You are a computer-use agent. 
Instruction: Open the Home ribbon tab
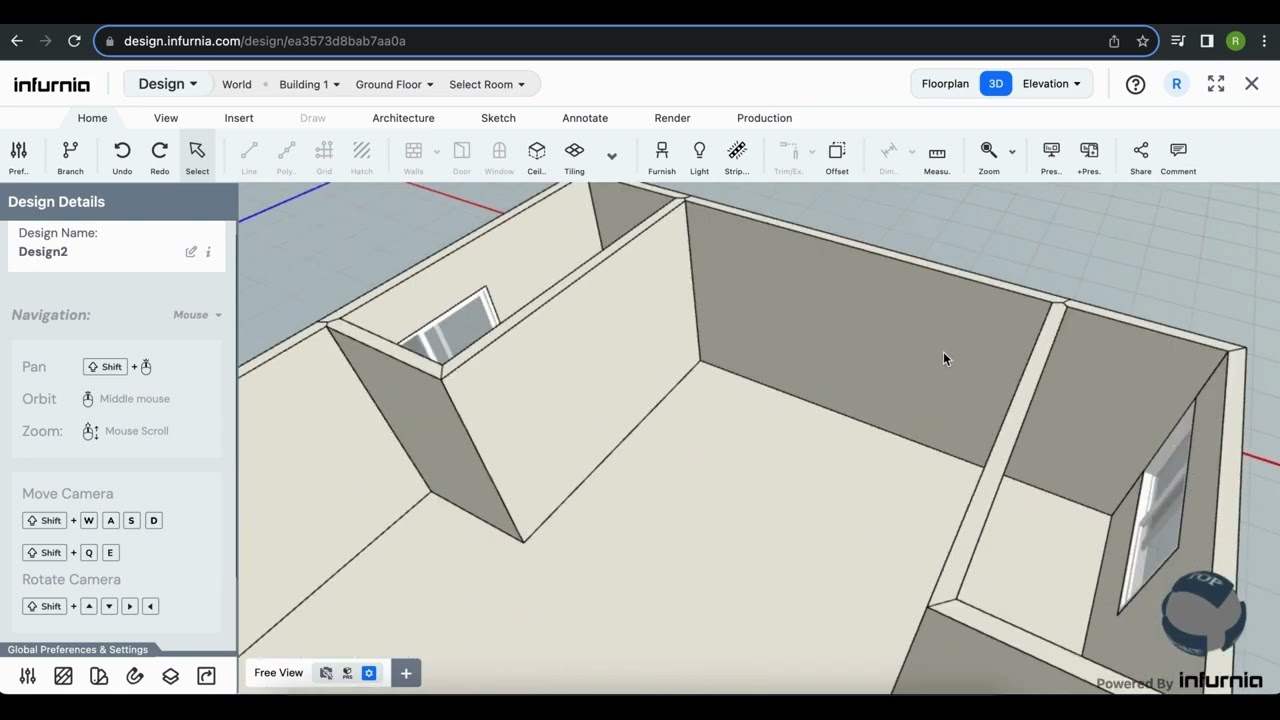click(92, 118)
